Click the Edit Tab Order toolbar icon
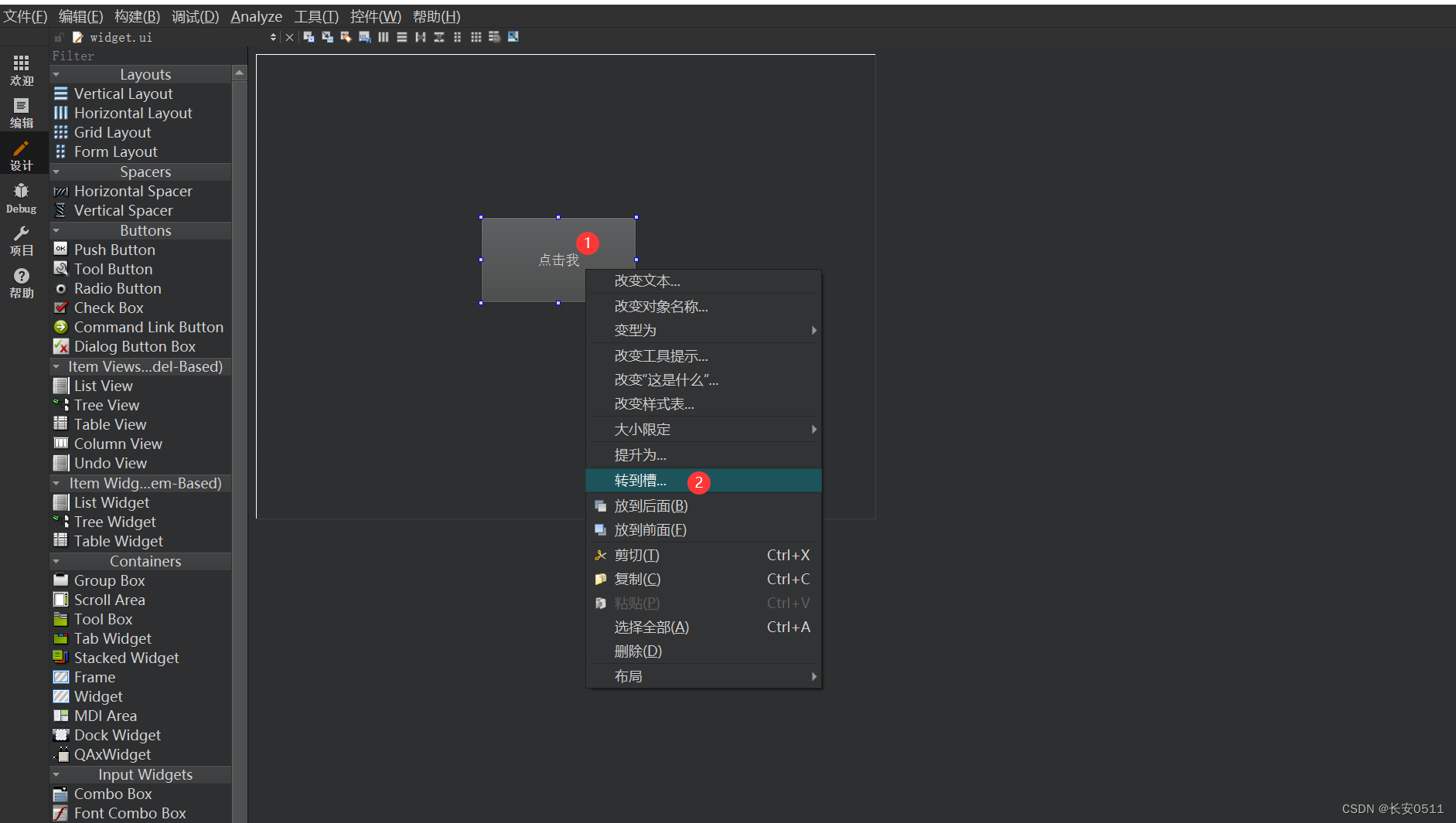 click(364, 37)
